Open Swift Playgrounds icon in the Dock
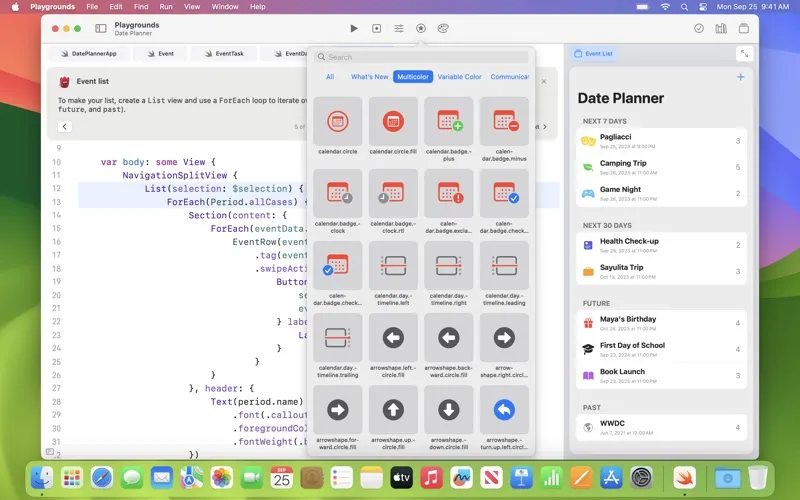The height and width of the screenshot is (500, 800). (x=684, y=478)
